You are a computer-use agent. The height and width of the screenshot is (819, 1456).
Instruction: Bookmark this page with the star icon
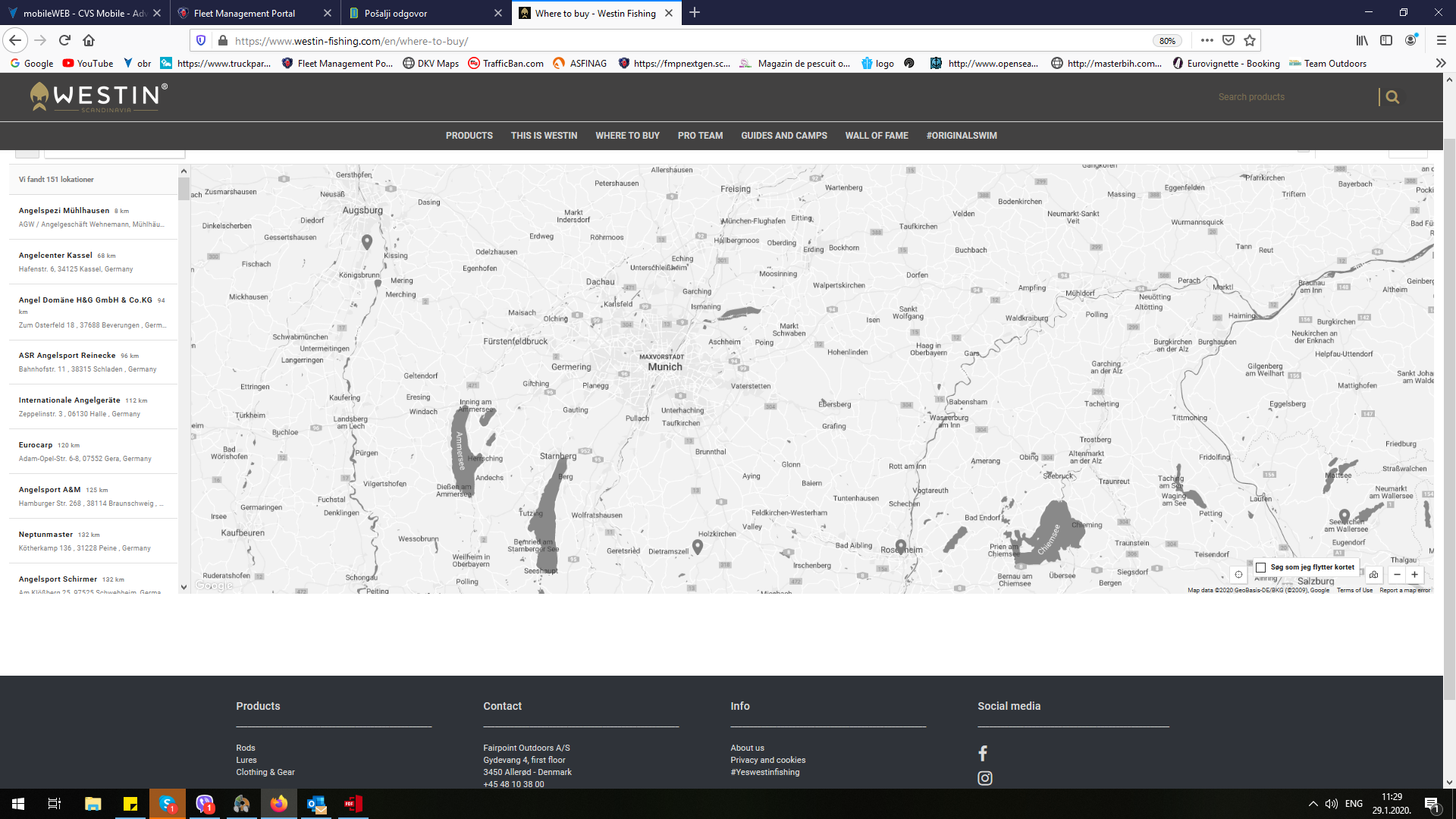tap(1250, 40)
